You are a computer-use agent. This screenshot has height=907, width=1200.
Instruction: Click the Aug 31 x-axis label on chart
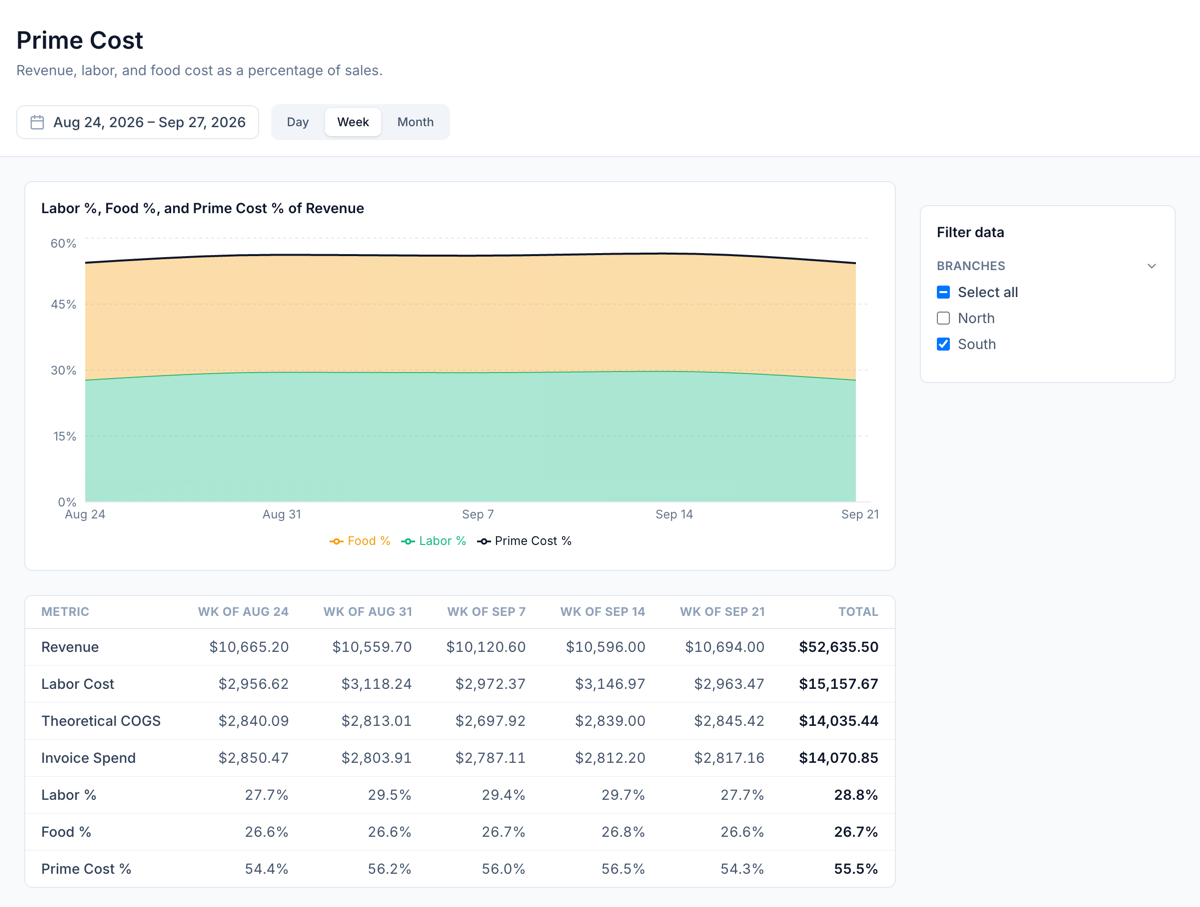(x=281, y=514)
